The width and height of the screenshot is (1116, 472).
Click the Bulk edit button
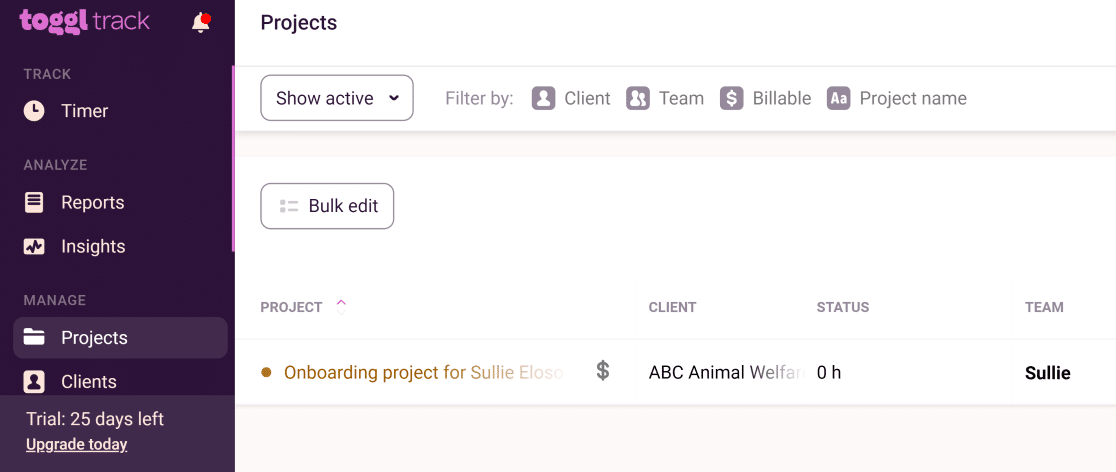[x=327, y=206]
